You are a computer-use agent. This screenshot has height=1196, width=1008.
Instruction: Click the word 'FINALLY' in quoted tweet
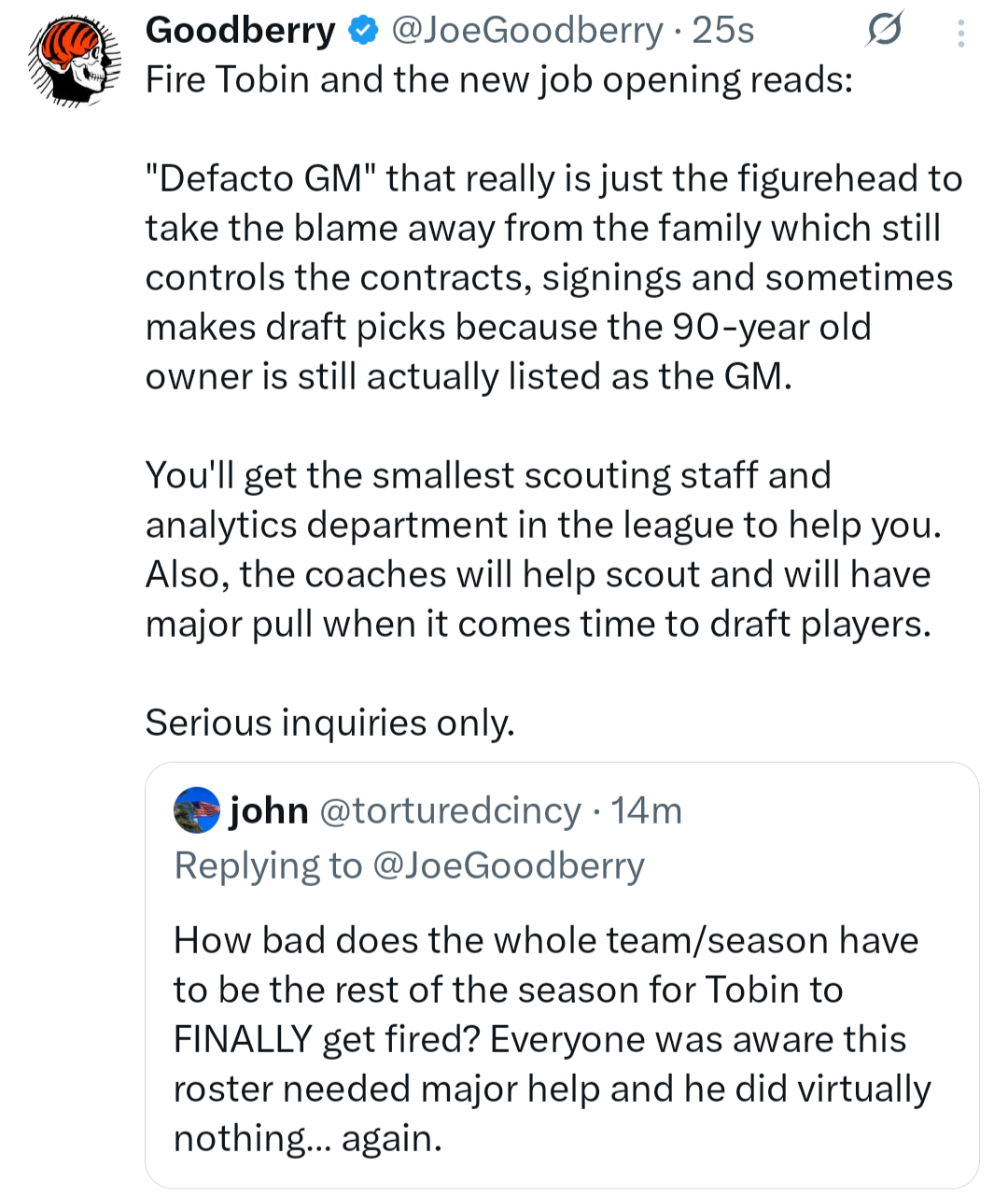243,1039
